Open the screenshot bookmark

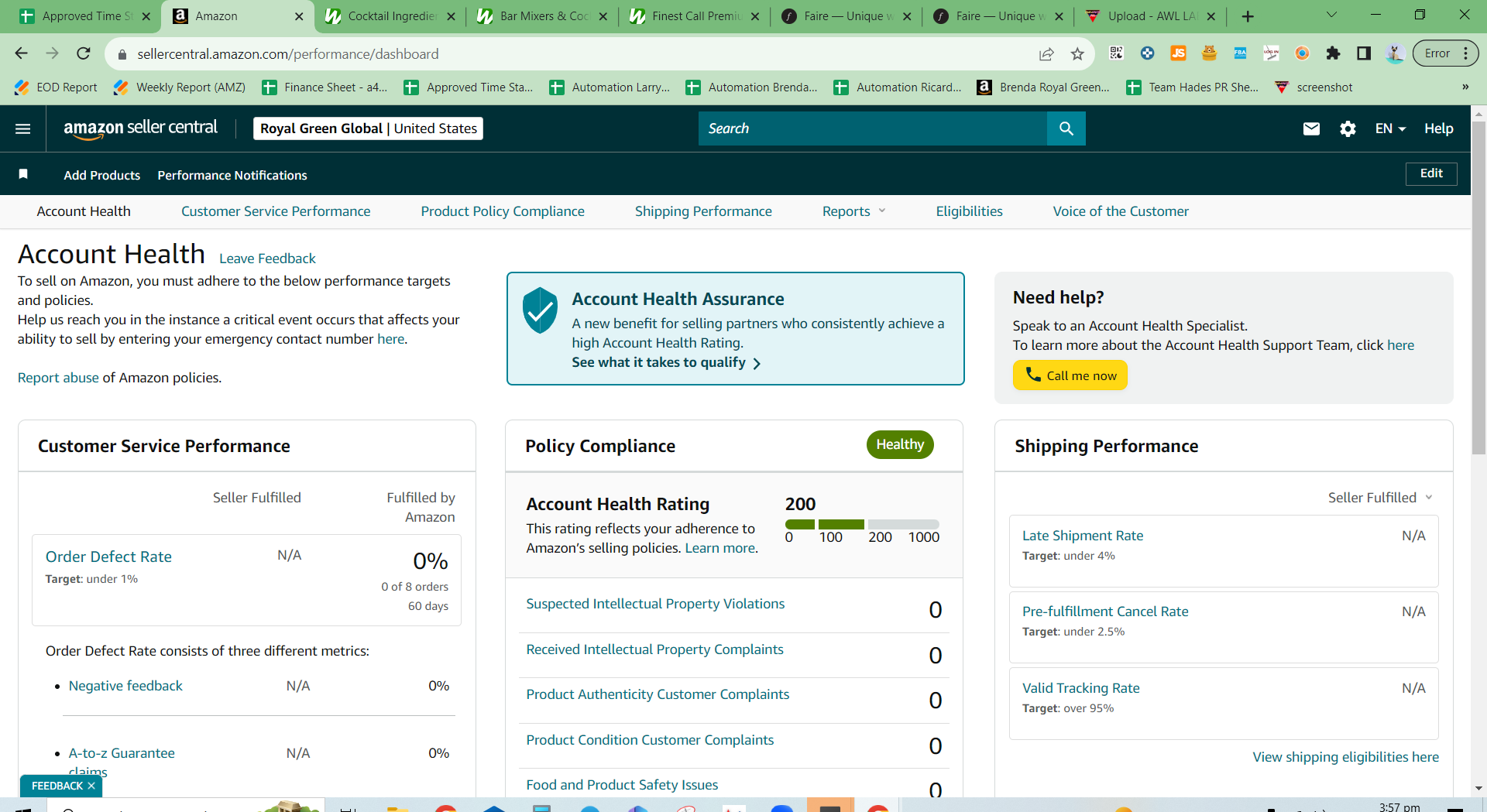1314,87
